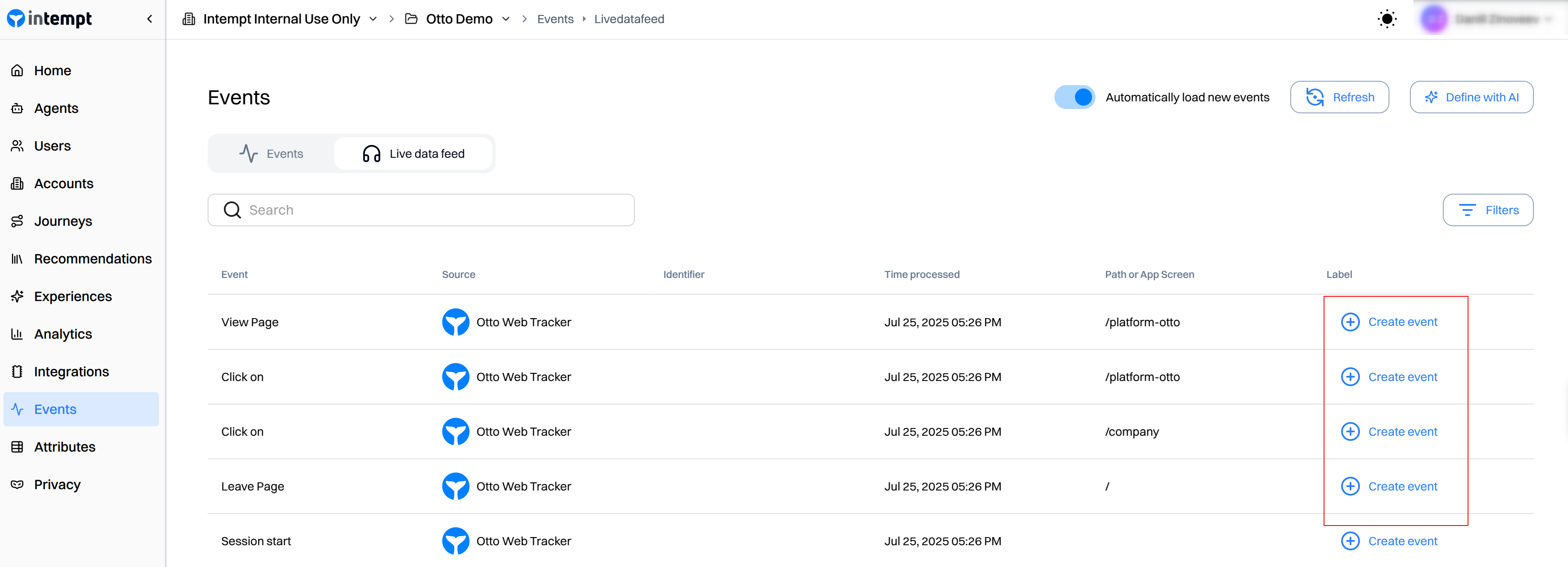
Task: Disable Automatically load new events toggle
Action: 1075,97
